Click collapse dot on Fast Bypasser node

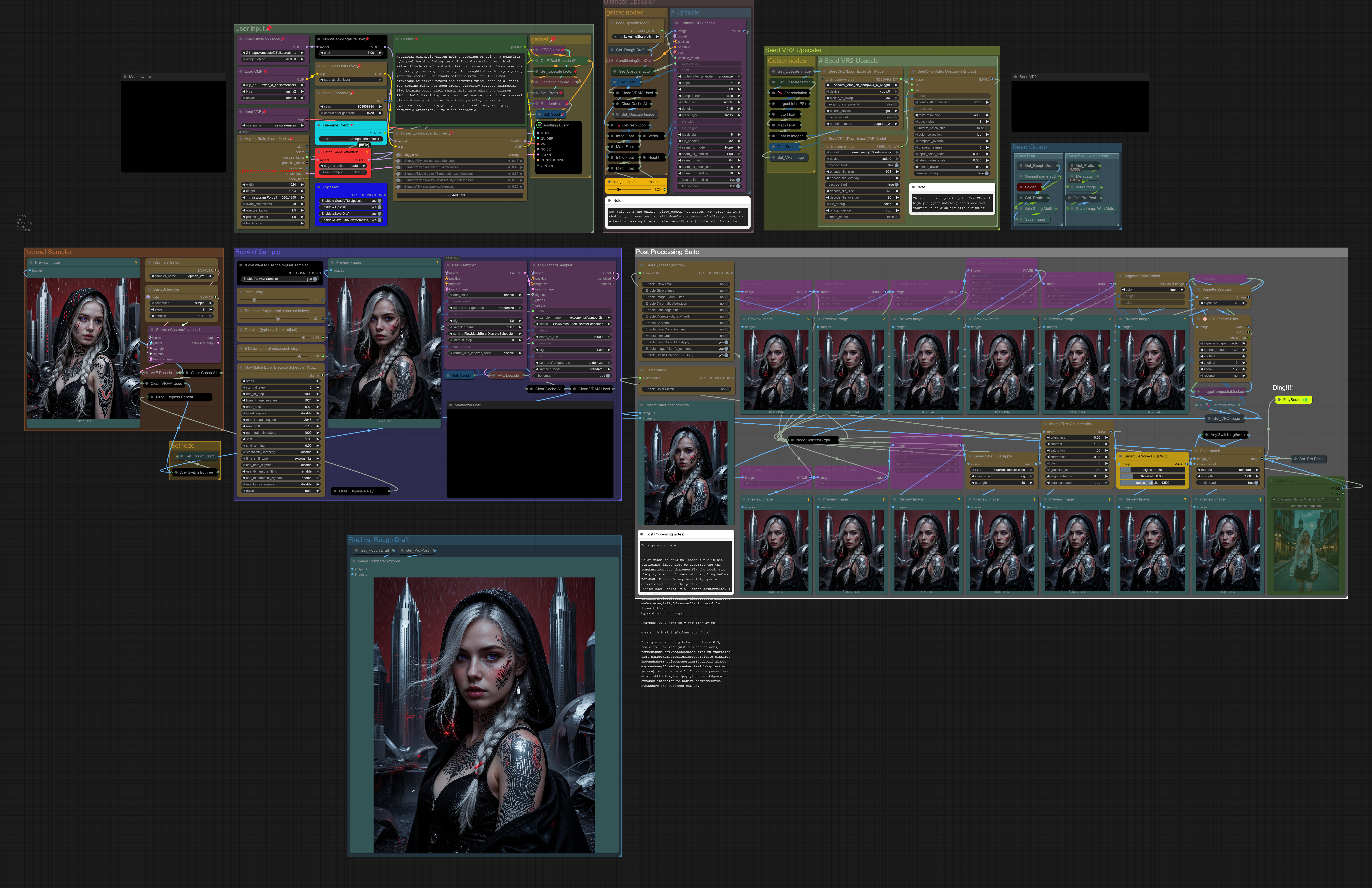pyautogui.click(x=642, y=265)
